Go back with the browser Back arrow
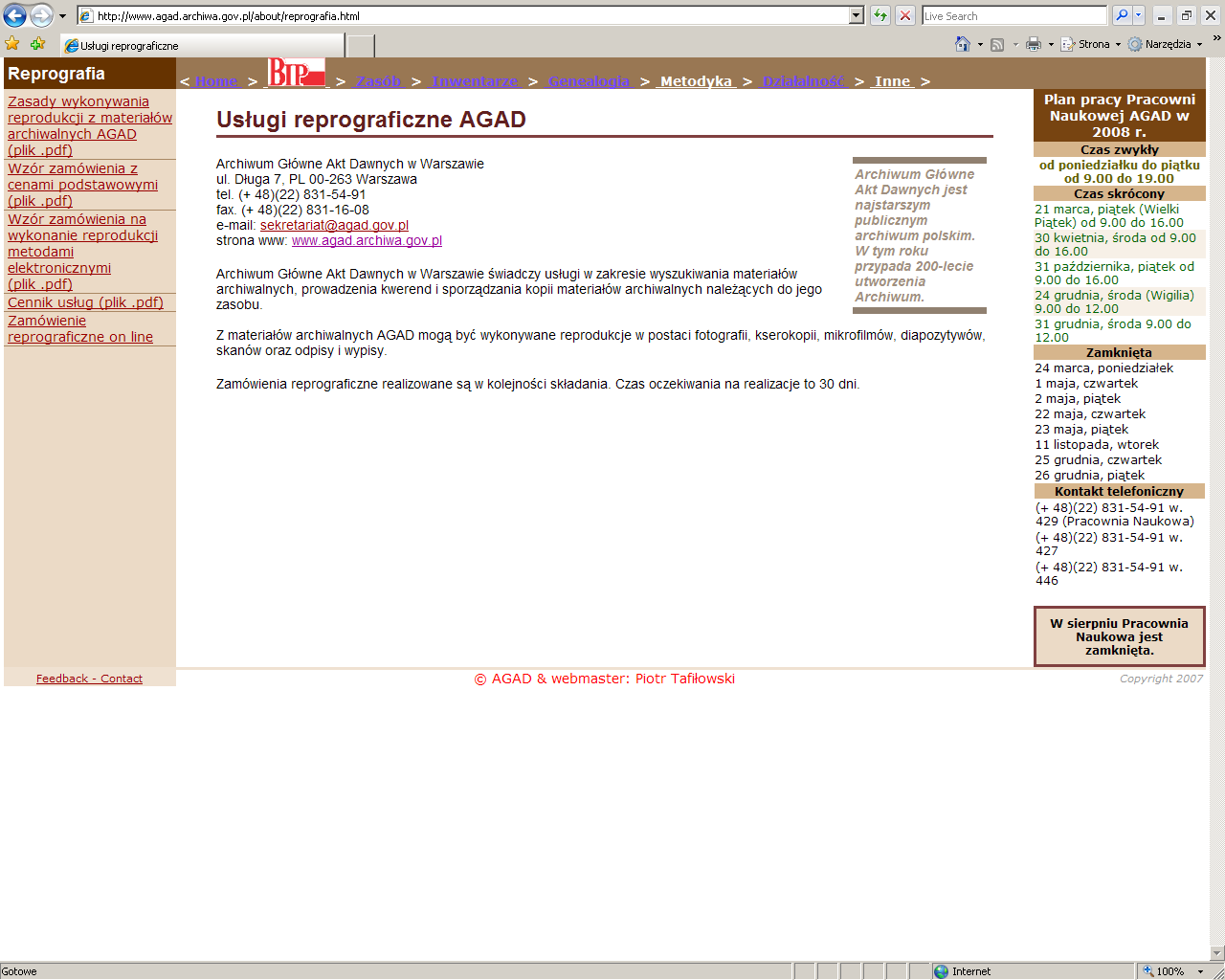 click(x=15, y=15)
